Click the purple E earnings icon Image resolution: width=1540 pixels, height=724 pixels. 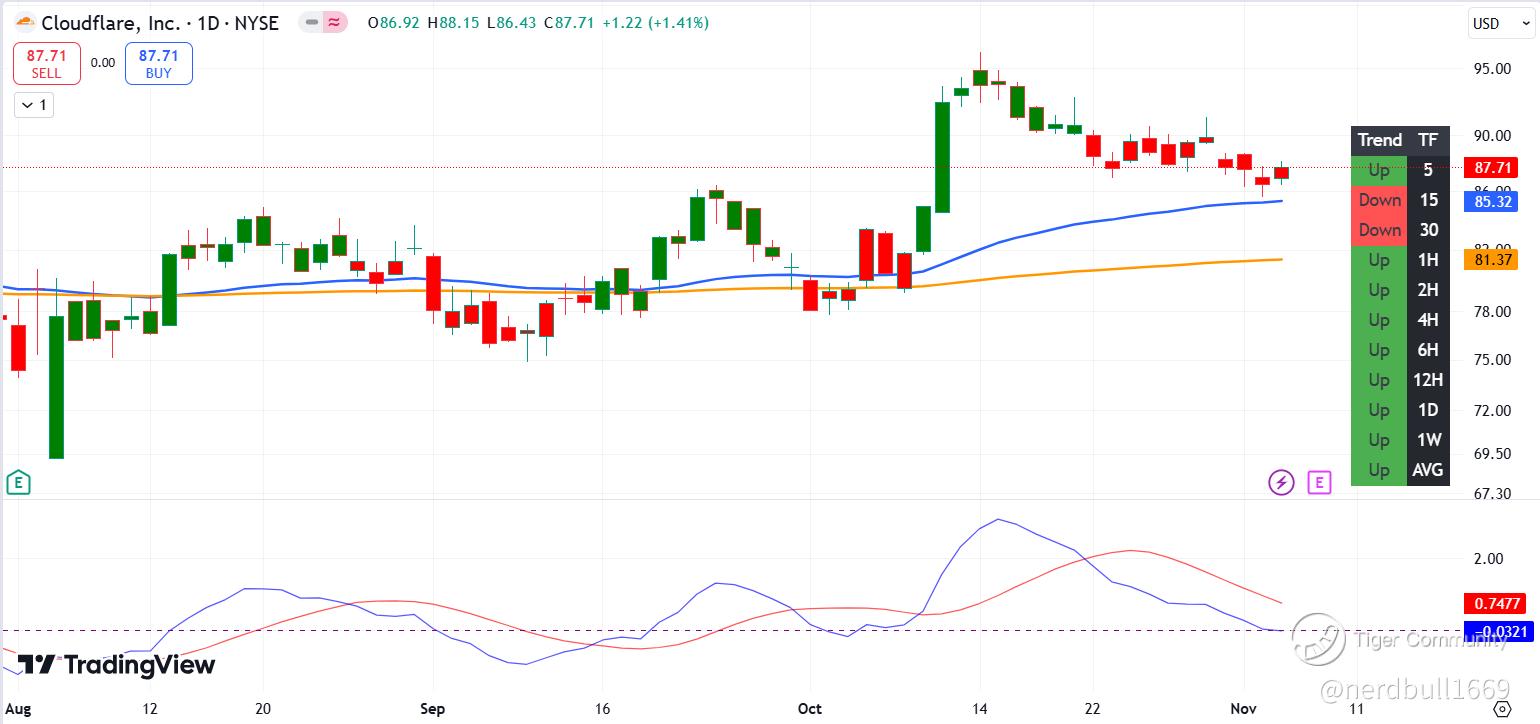click(1319, 483)
